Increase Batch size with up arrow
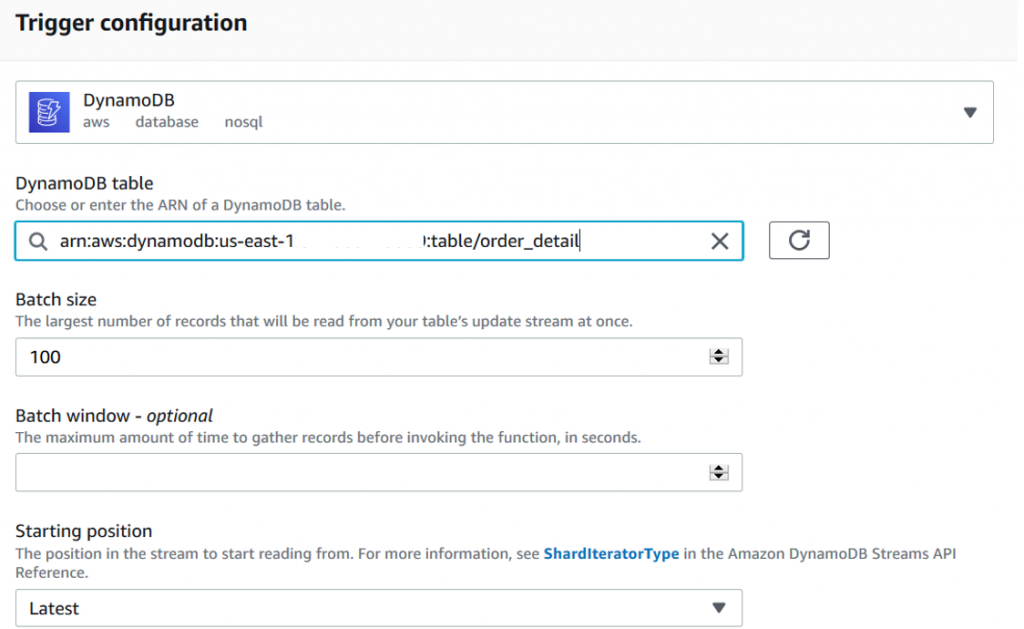 pos(718,353)
